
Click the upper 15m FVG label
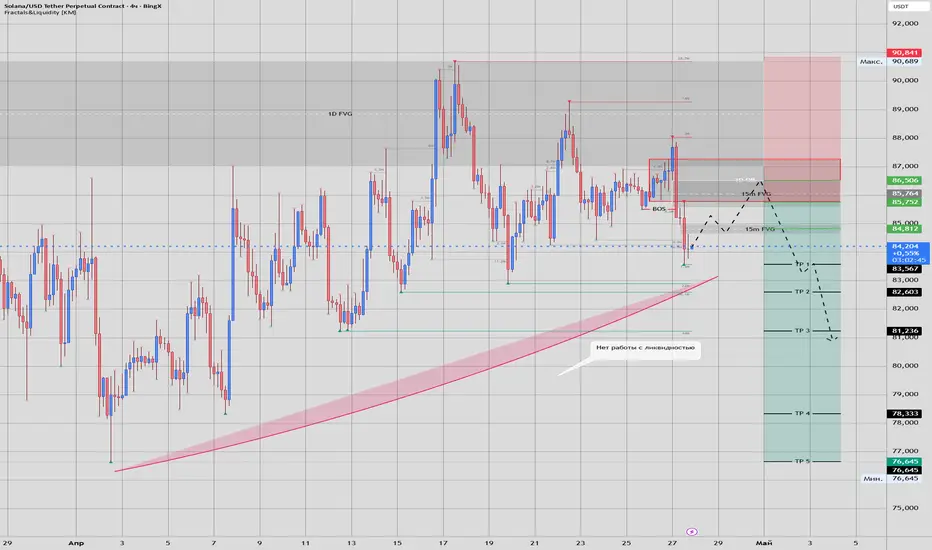click(x=756, y=194)
